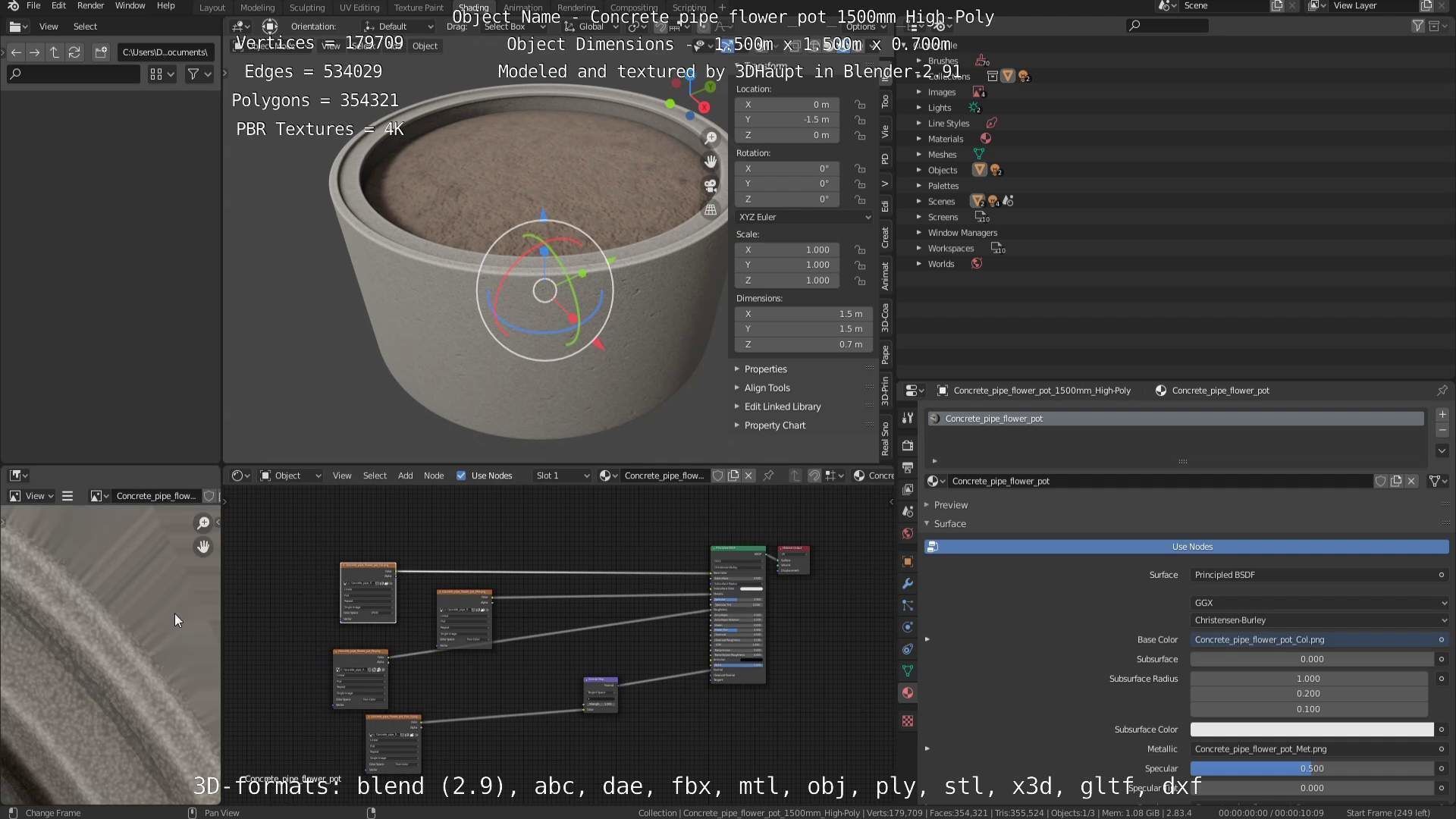Click the viewport zoom magnifier icon
This screenshot has width=1456, height=819.
point(711,138)
